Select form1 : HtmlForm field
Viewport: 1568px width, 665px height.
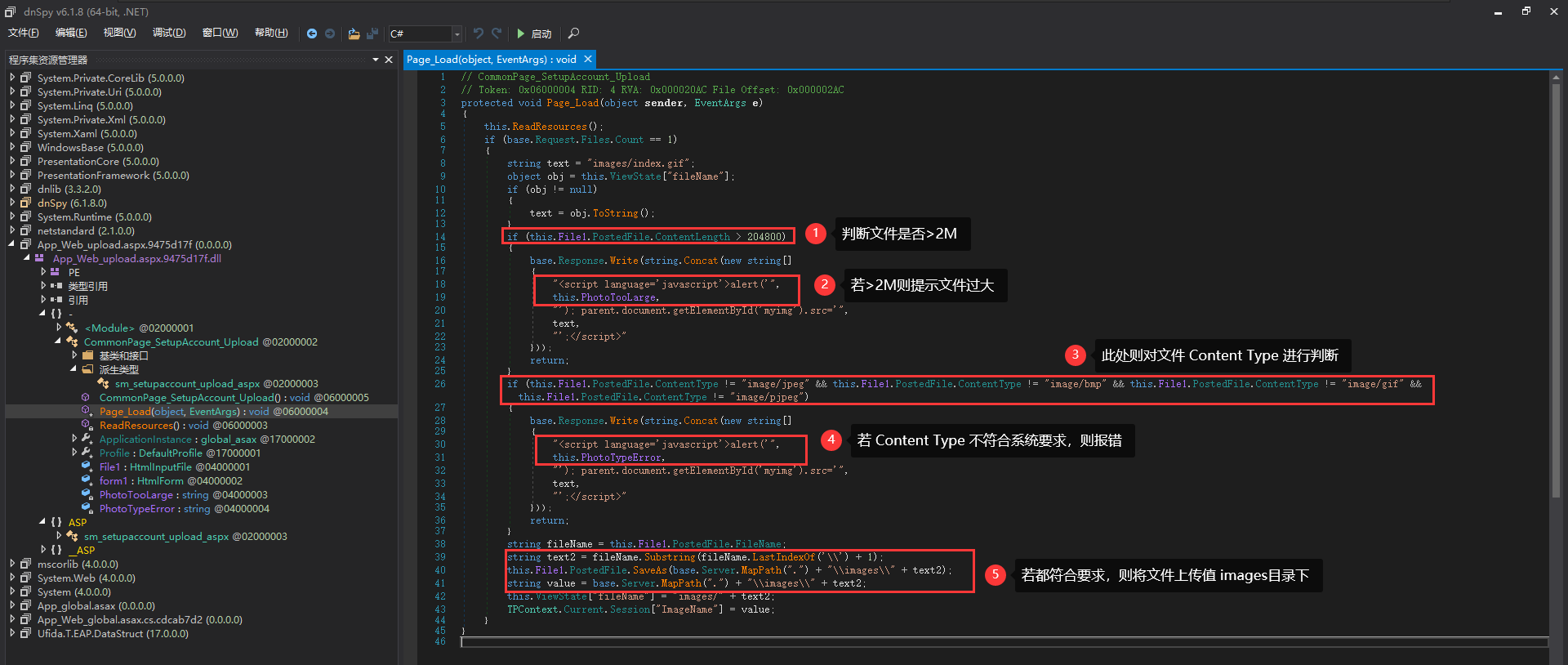pyautogui.click(x=171, y=480)
